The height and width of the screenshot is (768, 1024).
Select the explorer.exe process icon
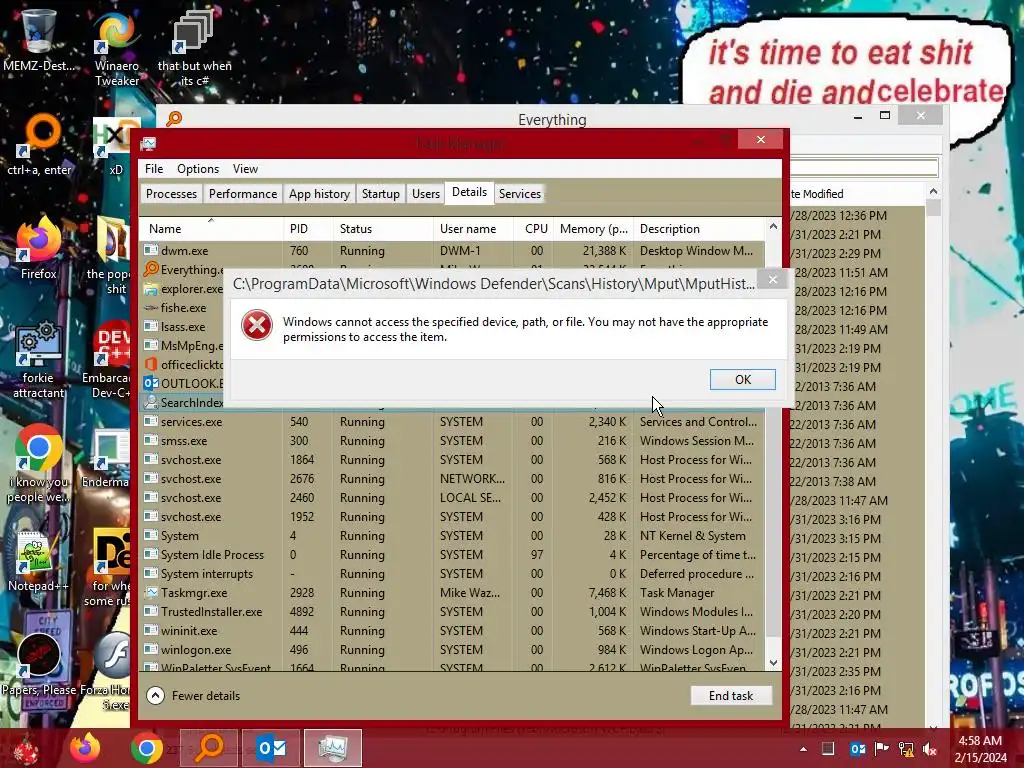(x=151, y=289)
